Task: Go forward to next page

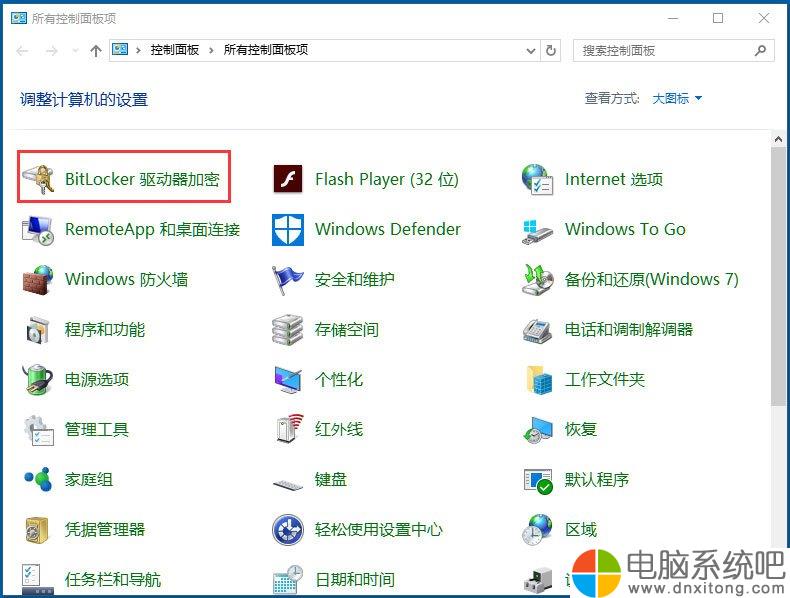Action: click(52, 50)
